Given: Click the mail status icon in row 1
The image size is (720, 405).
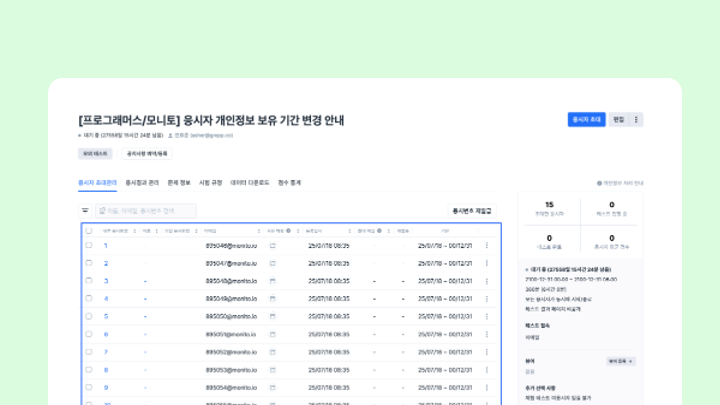Looking at the screenshot, I should [272, 246].
